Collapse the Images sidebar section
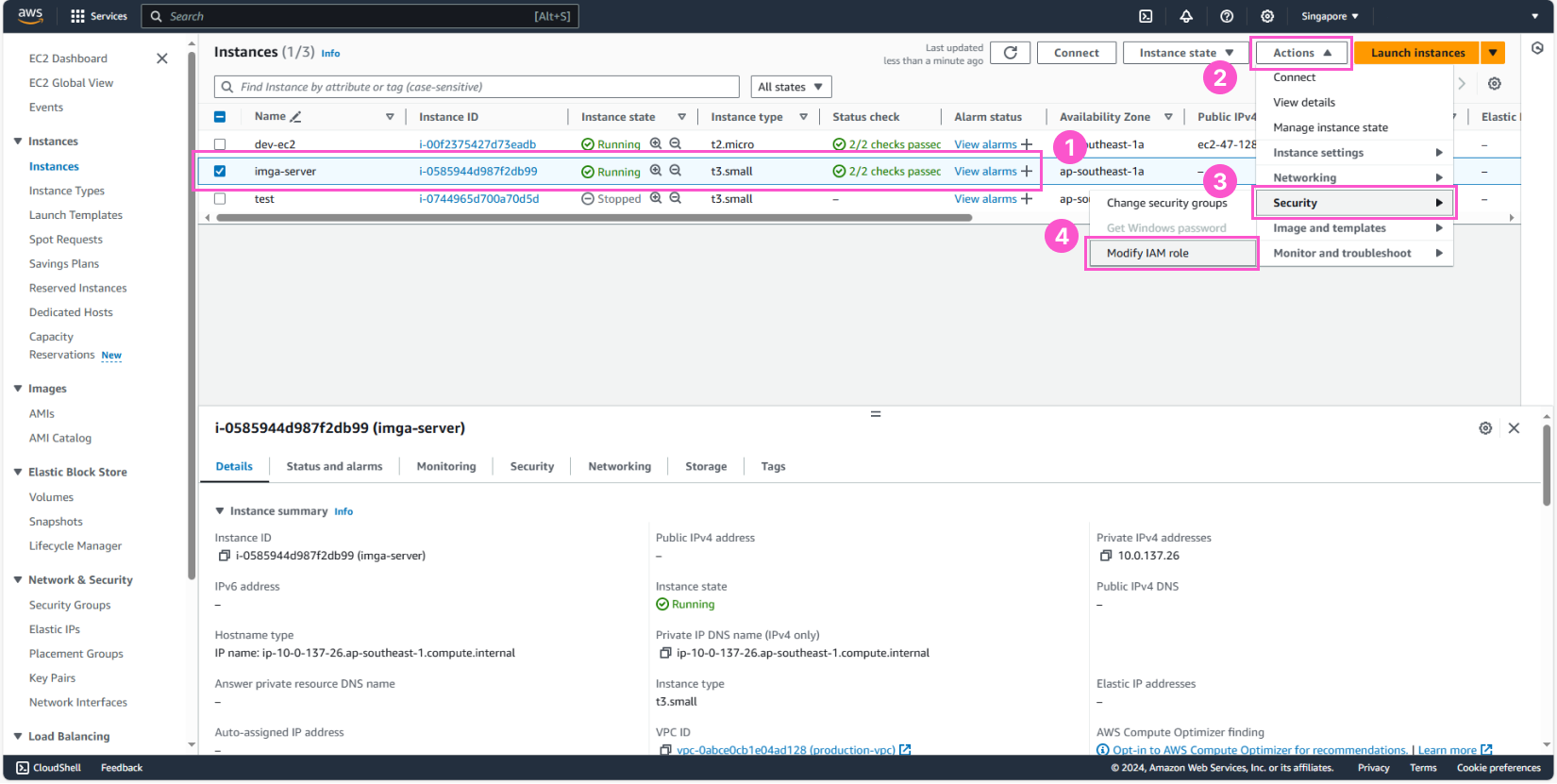This screenshot has height=784, width=1557. click(18, 389)
